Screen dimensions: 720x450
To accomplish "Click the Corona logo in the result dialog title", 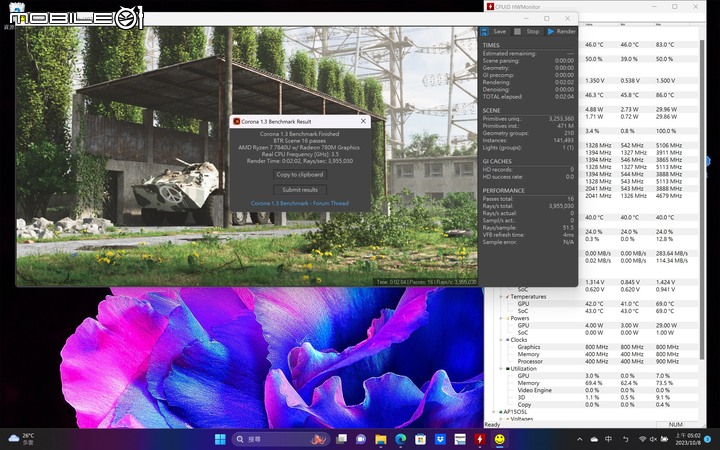I will pyautogui.click(x=236, y=121).
